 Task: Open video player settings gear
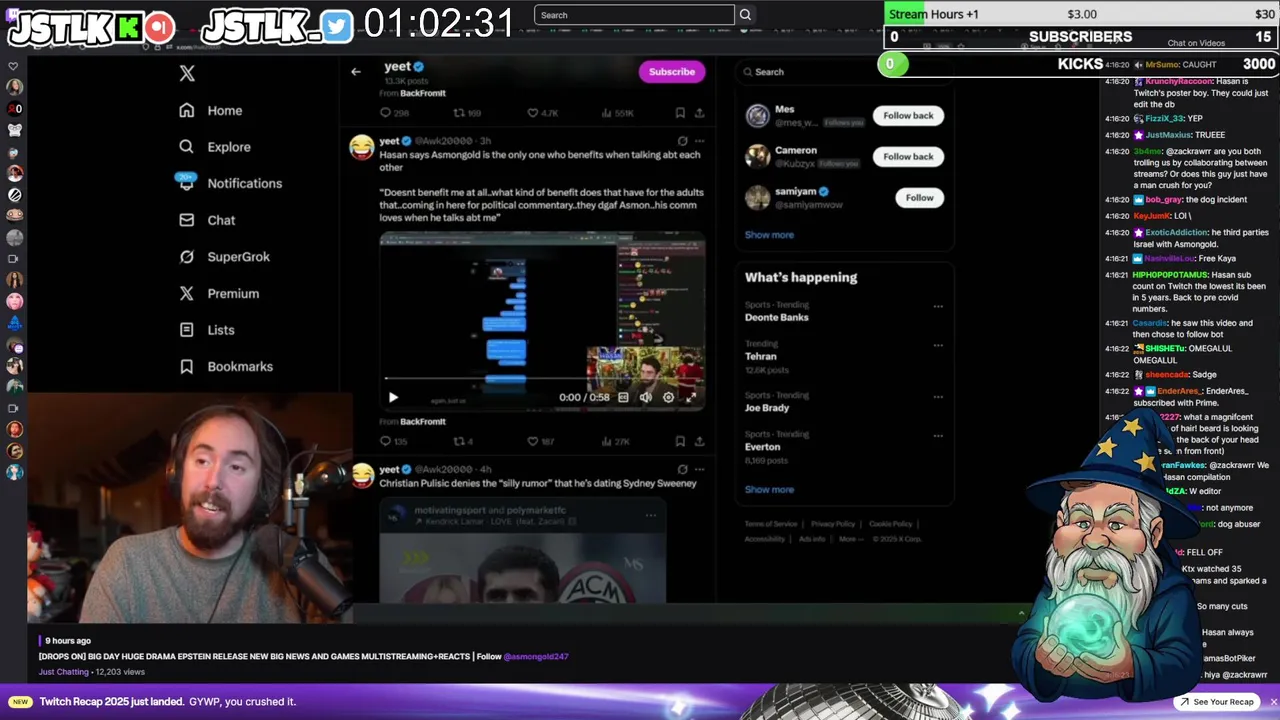(x=668, y=398)
